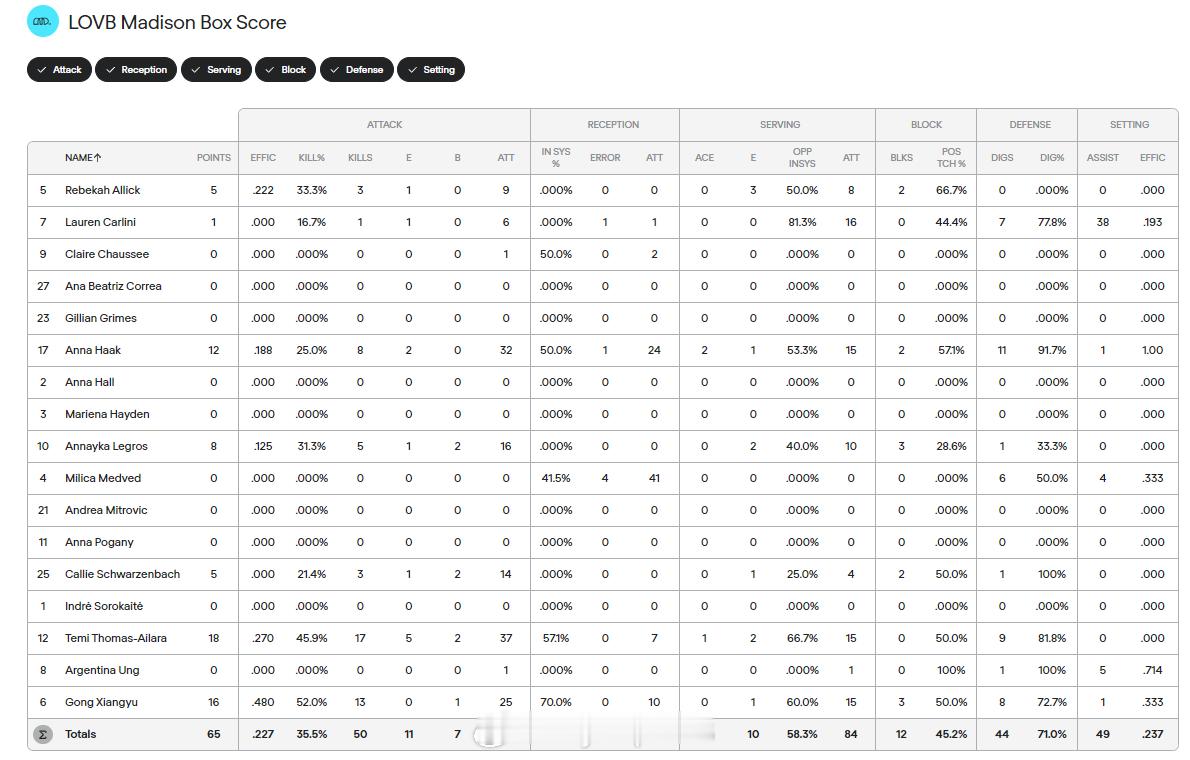The image size is (1190, 760).
Task: Click the total assists value 49
Action: pos(1103,734)
